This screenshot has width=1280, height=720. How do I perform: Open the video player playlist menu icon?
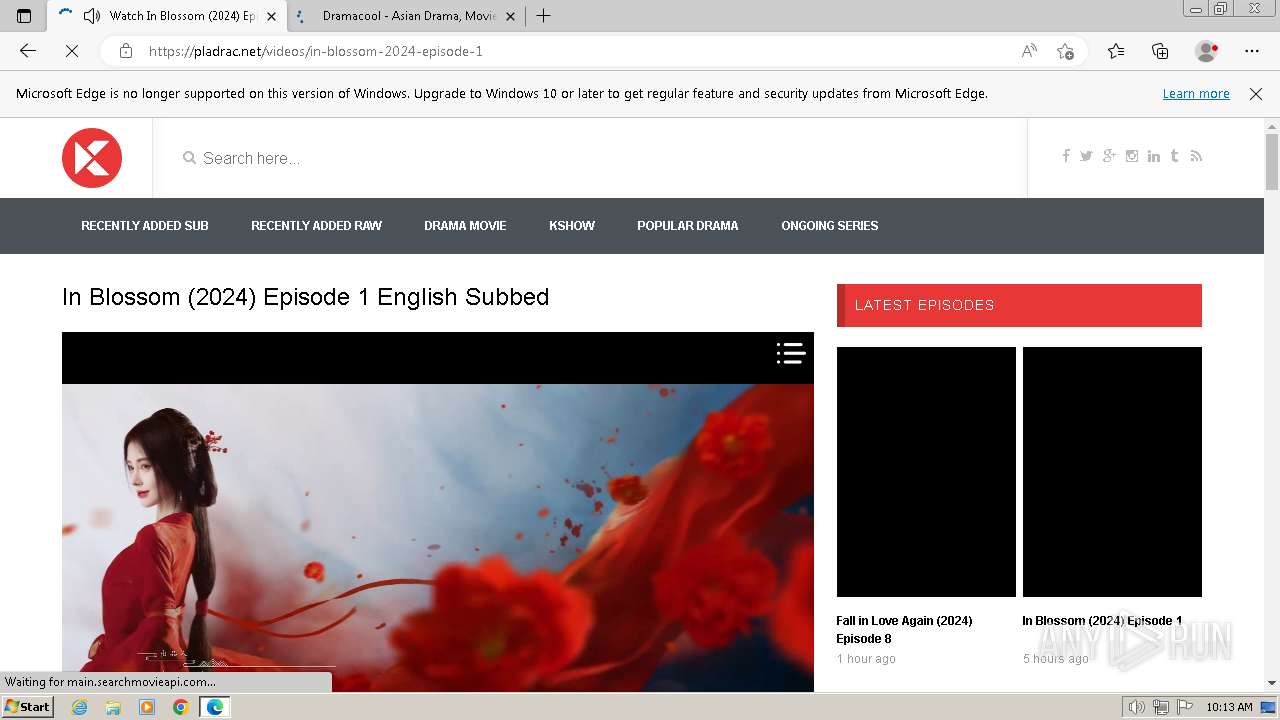(791, 353)
